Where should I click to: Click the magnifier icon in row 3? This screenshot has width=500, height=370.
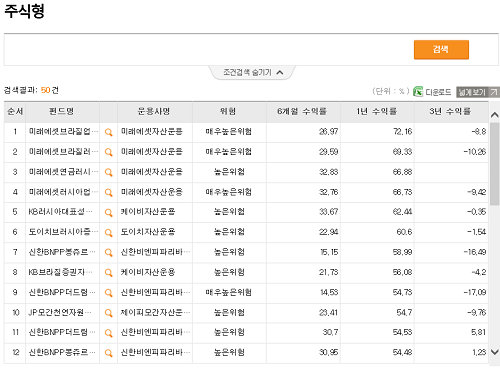(108, 172)
